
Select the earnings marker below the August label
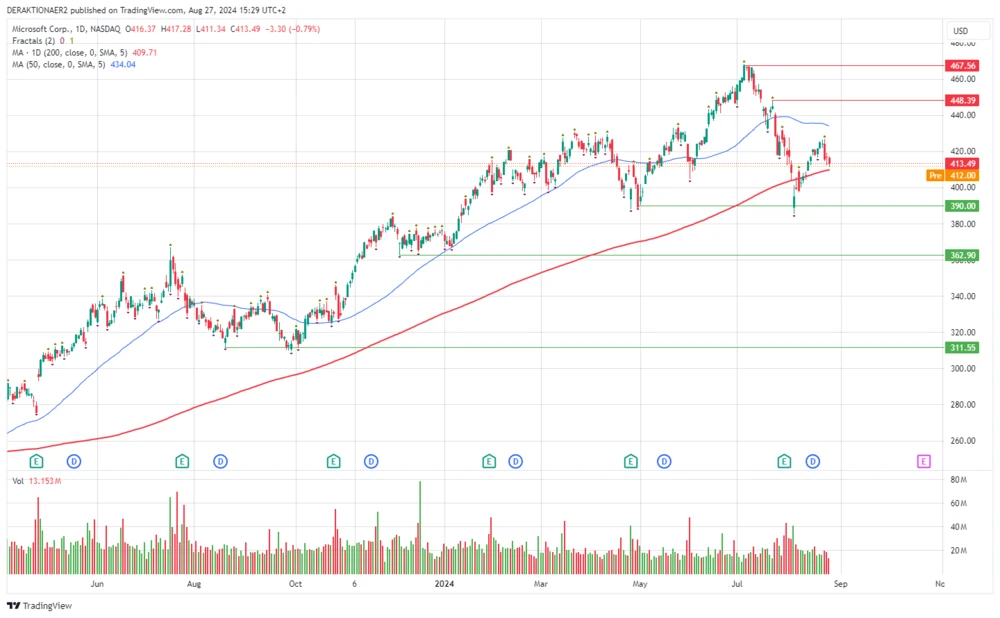[x=182, y=462]
